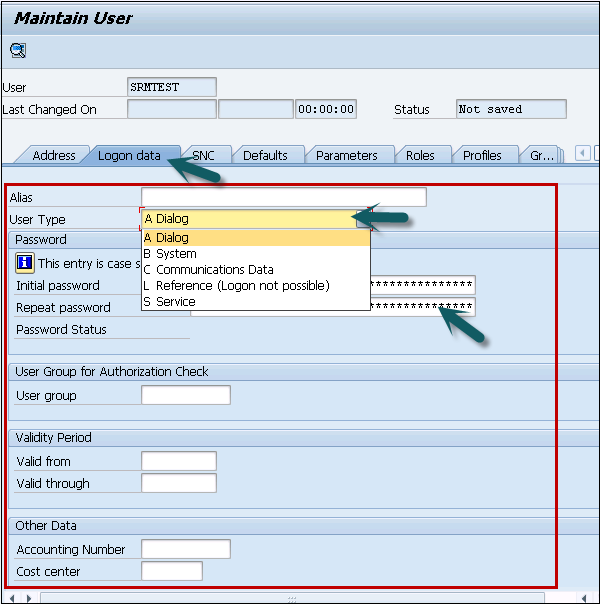Click the Cost center input field

(172, 571)
